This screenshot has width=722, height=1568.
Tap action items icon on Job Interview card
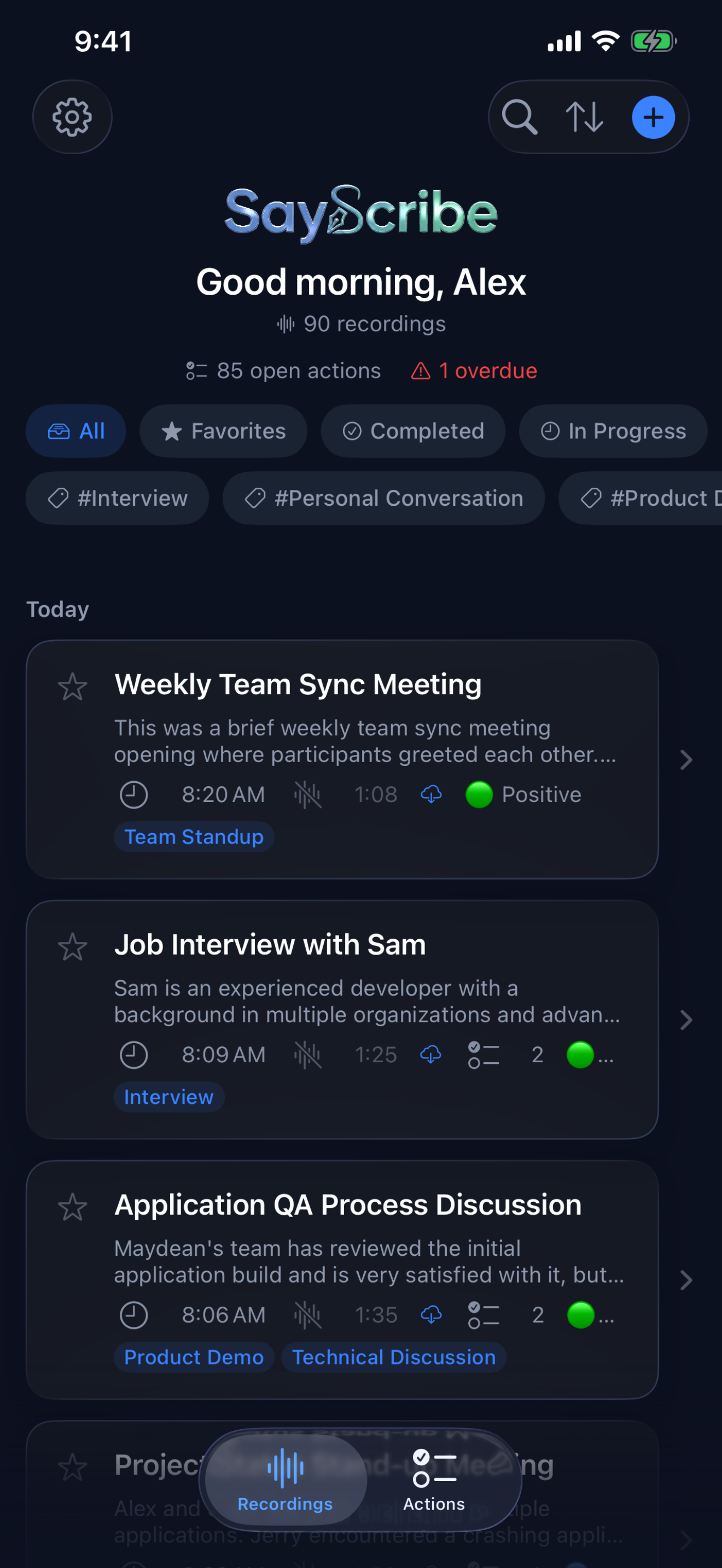point(484,1055)
